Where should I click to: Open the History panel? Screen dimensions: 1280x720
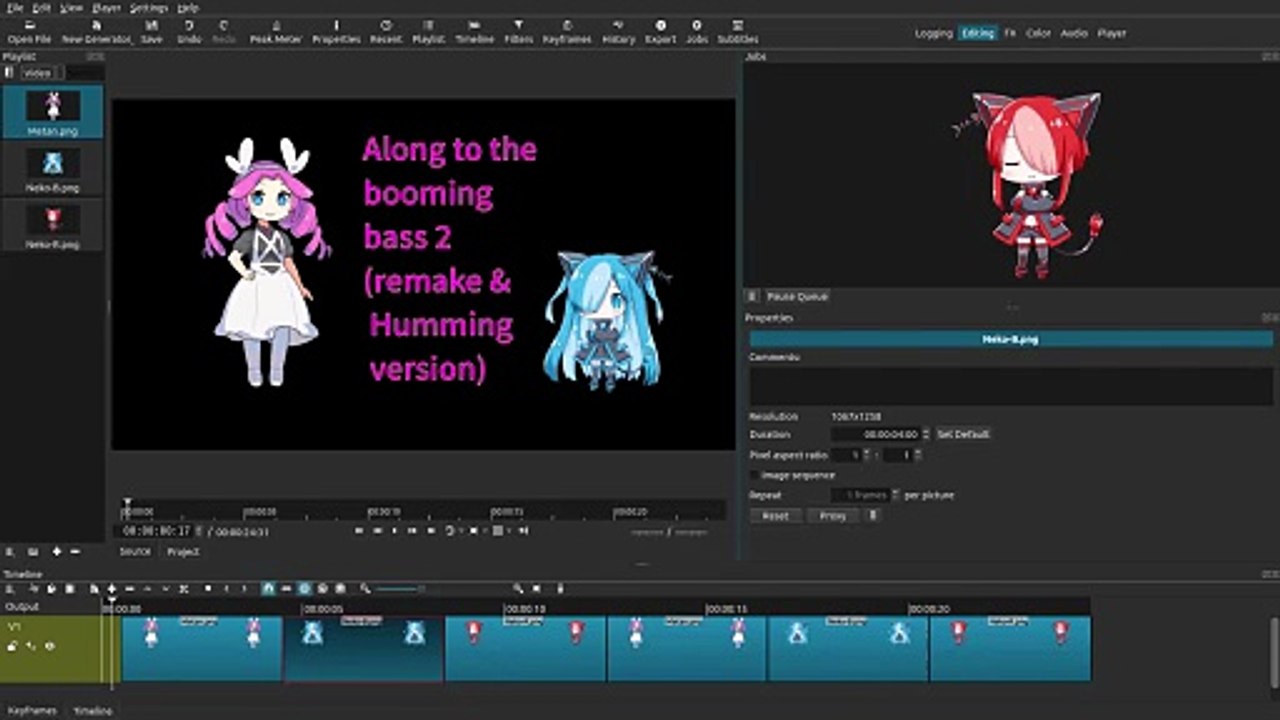(618, 32)
